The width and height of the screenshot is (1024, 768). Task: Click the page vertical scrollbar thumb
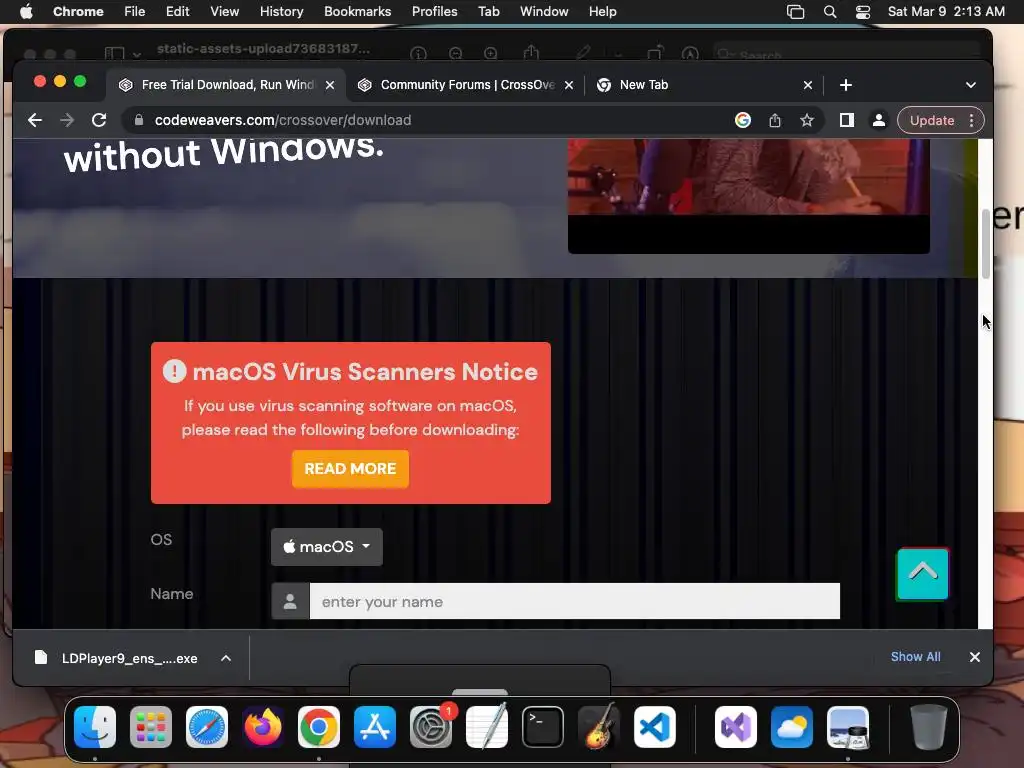[x=985, y=244]
